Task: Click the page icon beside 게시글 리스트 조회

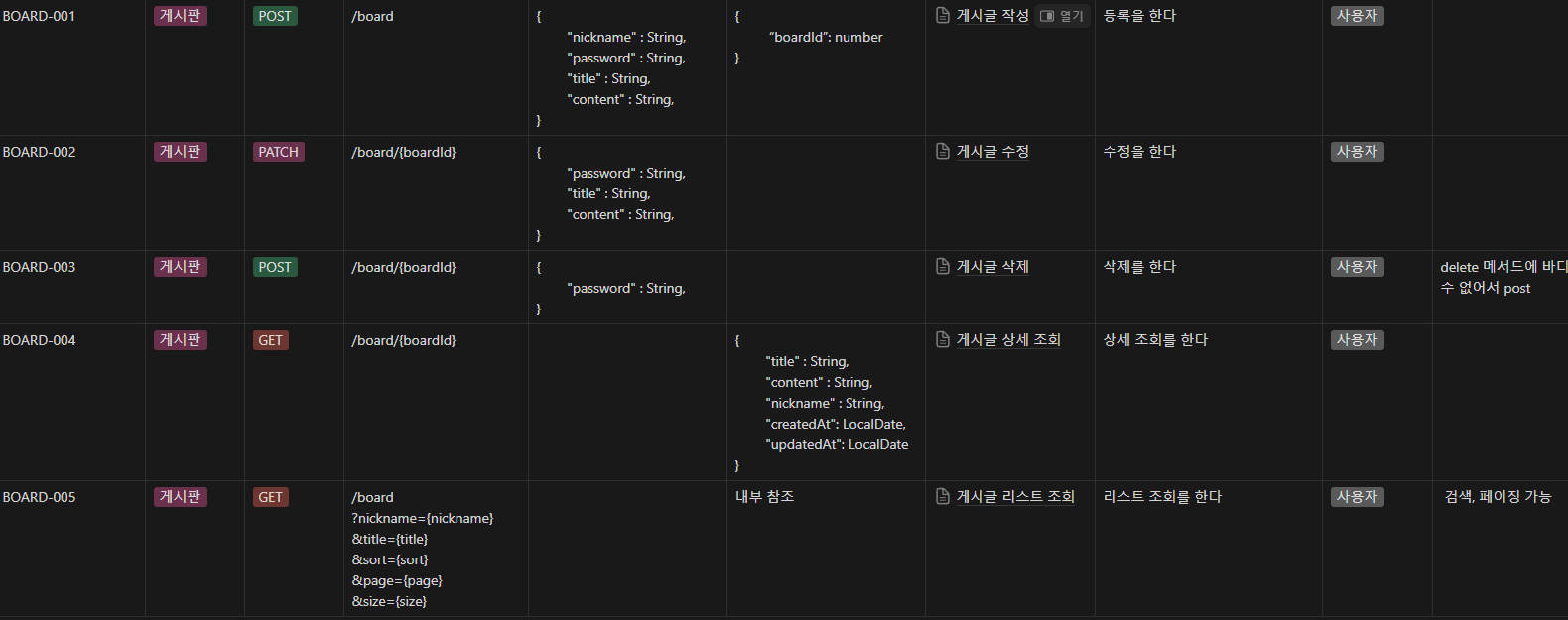Action: click(x=943, y=497)
